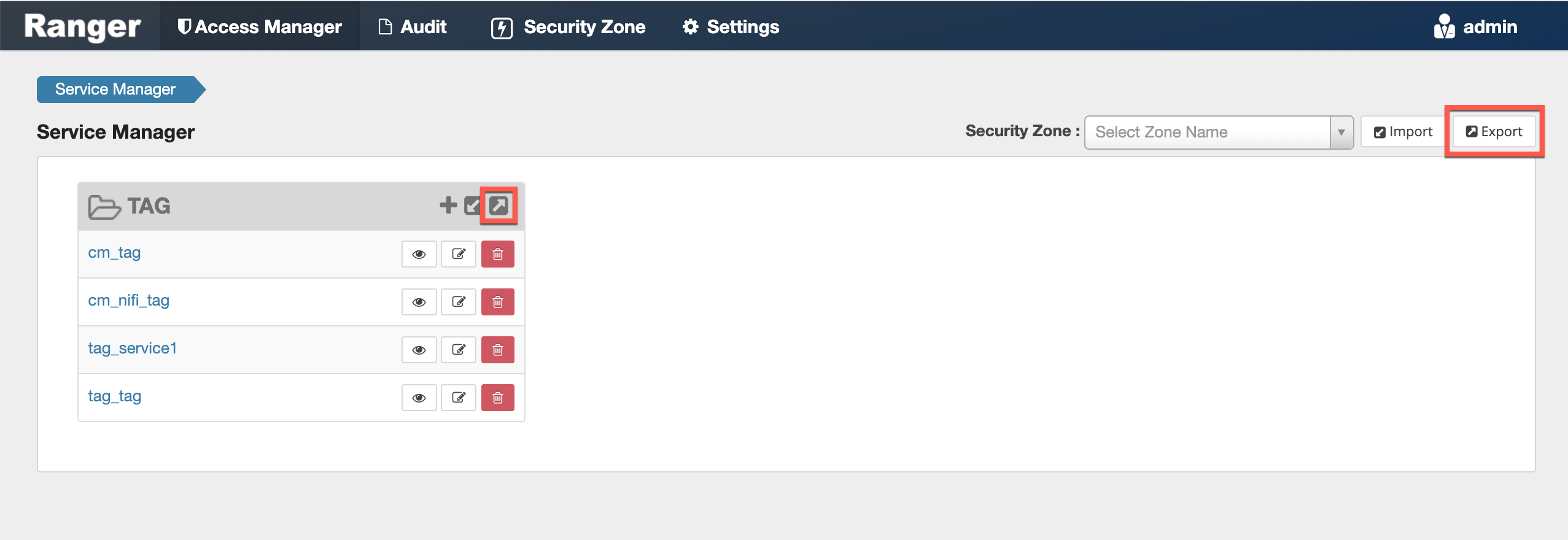This screenshot has height=540, width=1568.
Task: Add a new TAG service
Action: coord(448,205)
